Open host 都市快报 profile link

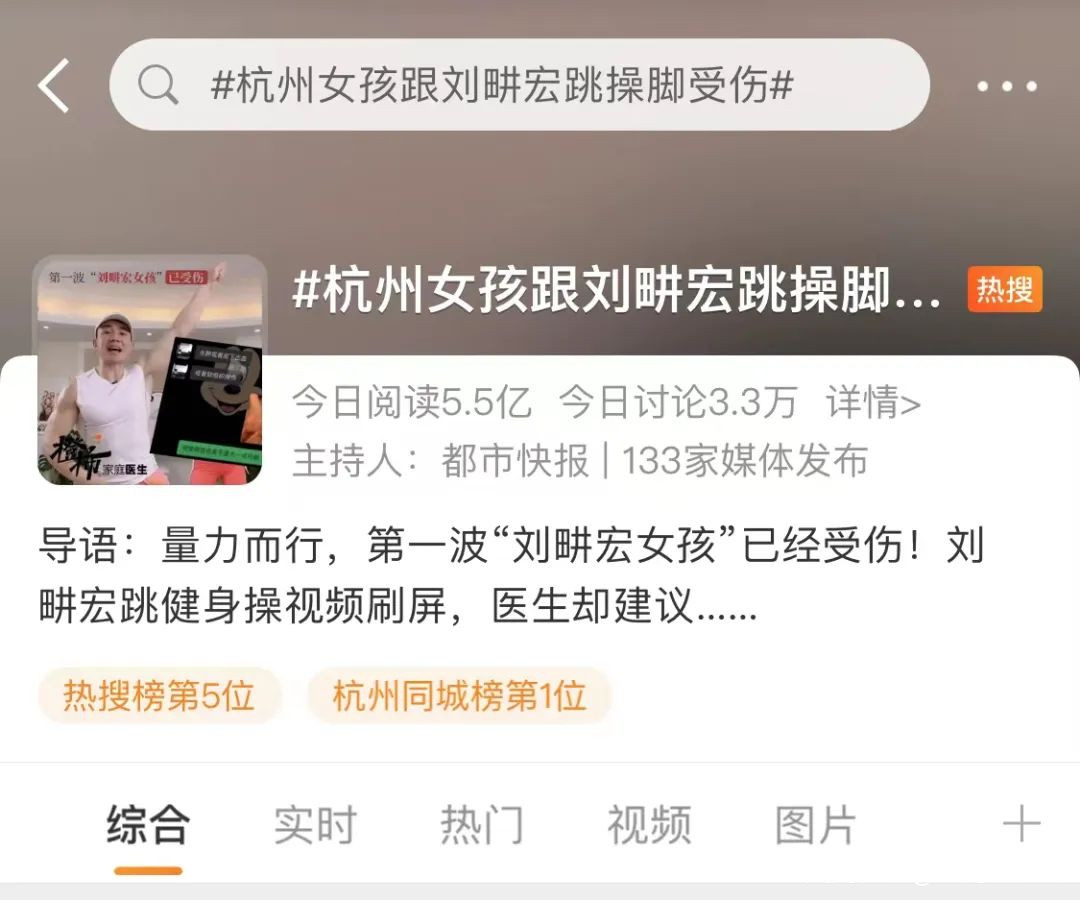(515, 460)
